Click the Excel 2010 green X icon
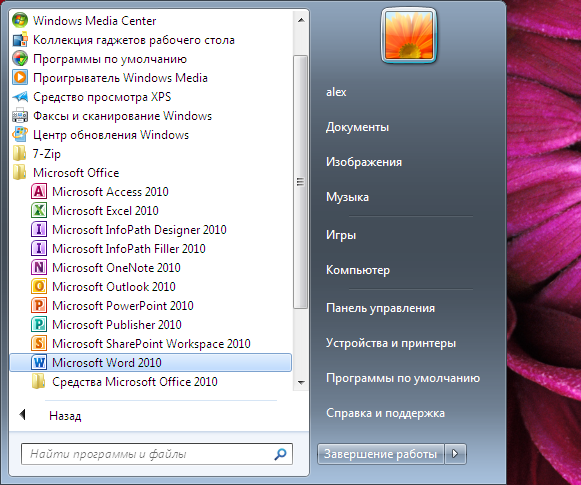581x485 pixels. click(39, 210)
